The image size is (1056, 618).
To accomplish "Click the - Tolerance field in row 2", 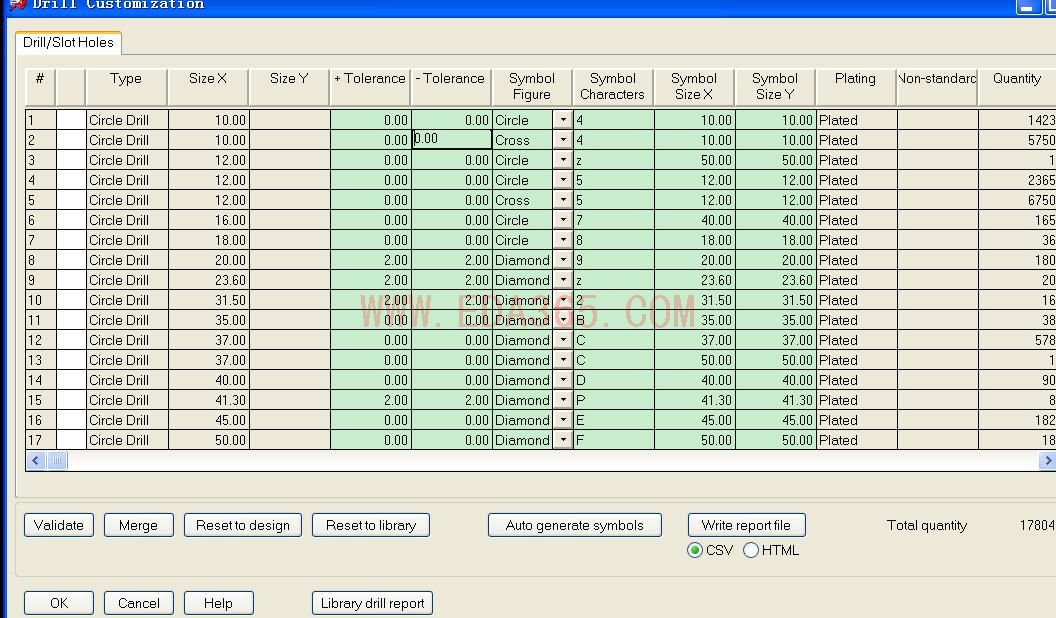I will tap(452, 139).
